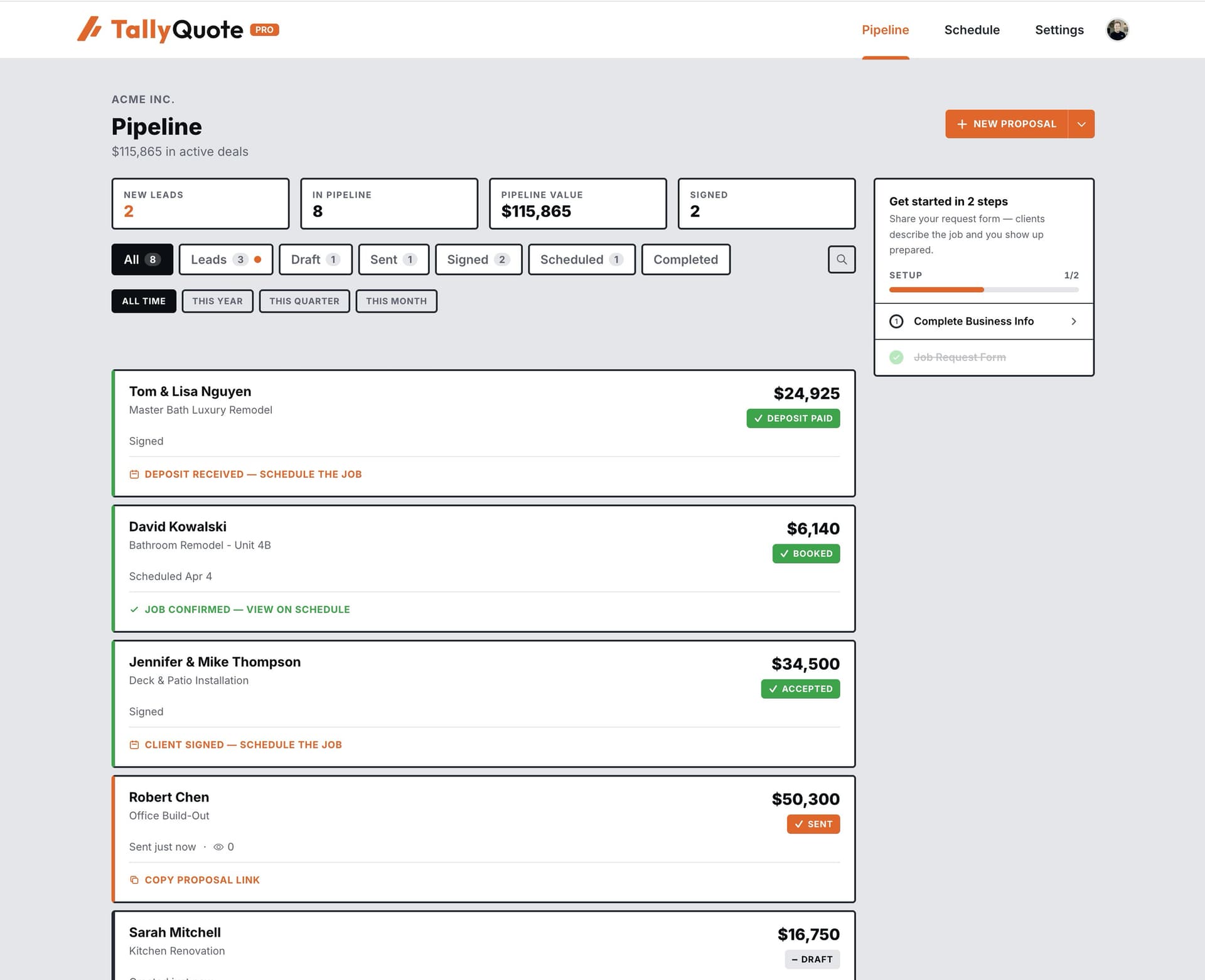Click the calendar icon next to CLIENT SIGNED
The width and height of the screenshot is (1205, 980).
[134, 745]
